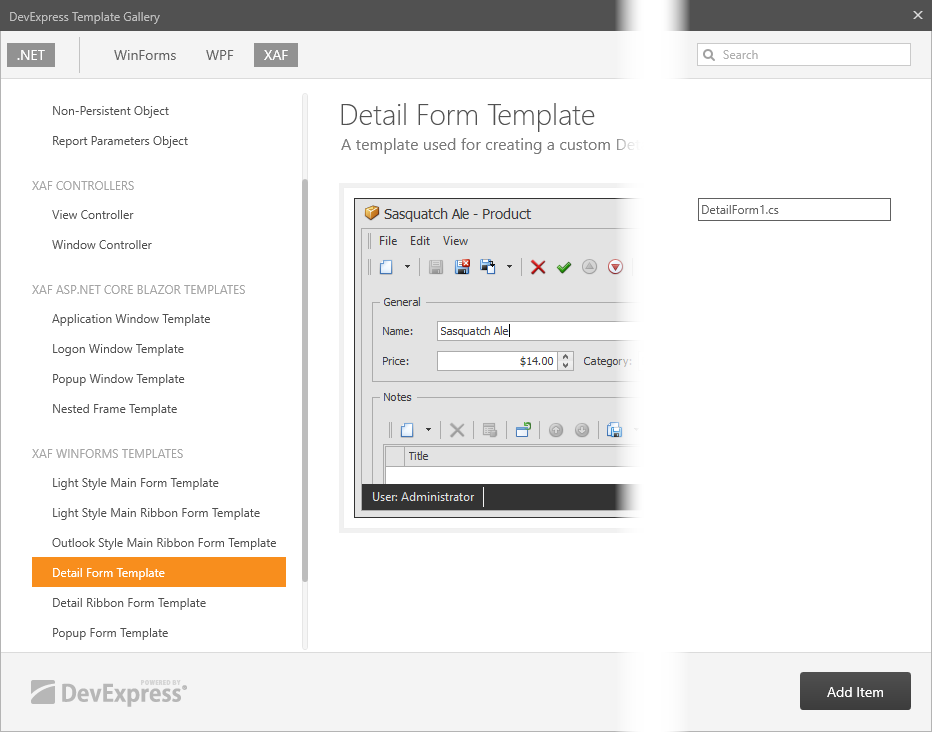Select the highlighted Detail Form Template

click(x=159, y=572)
